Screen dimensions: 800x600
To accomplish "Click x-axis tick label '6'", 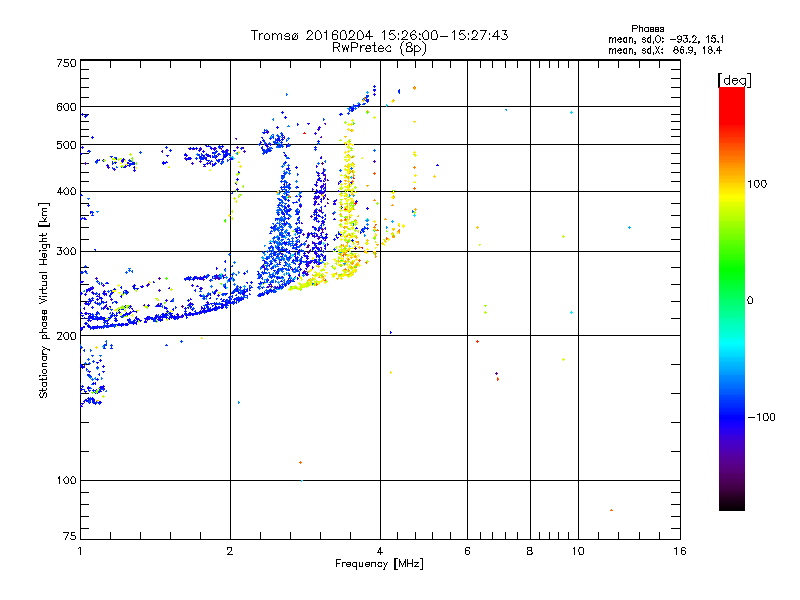I will (467, 551).
